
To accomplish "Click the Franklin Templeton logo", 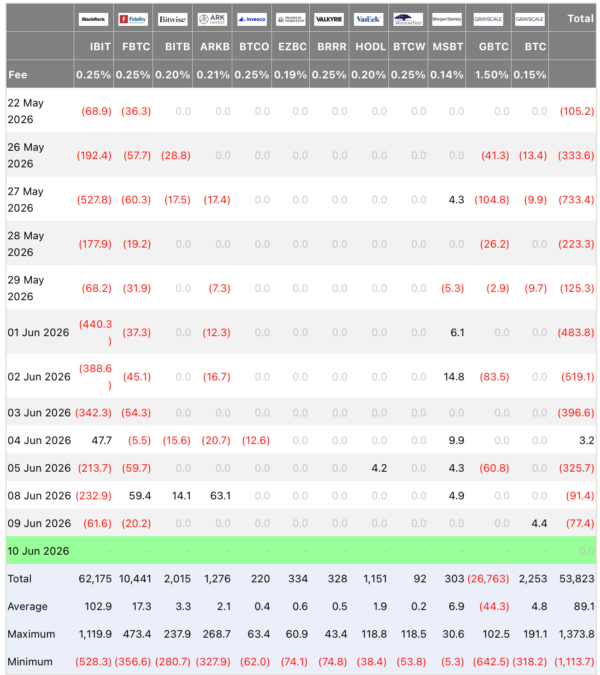I will 291,19.
